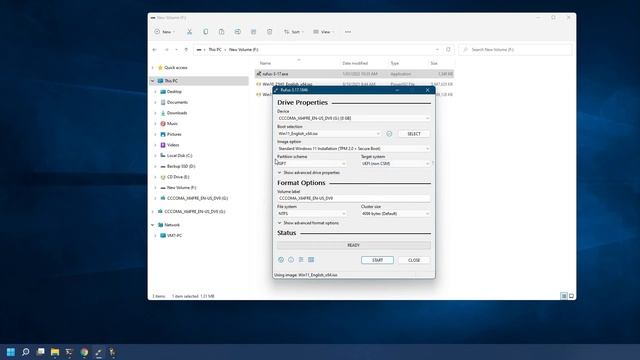Open the View menu in Explorer
Viewport: 640px width, 360px height.
coord(324,32)
